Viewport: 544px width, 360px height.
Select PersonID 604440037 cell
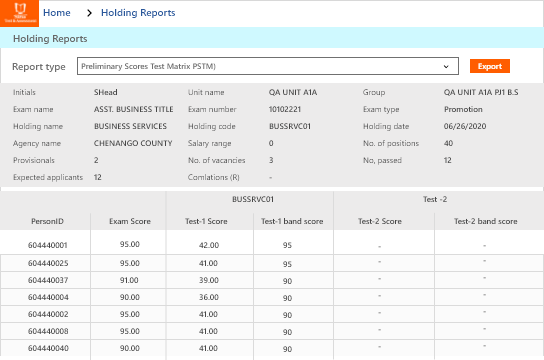[x=48, y=280]
